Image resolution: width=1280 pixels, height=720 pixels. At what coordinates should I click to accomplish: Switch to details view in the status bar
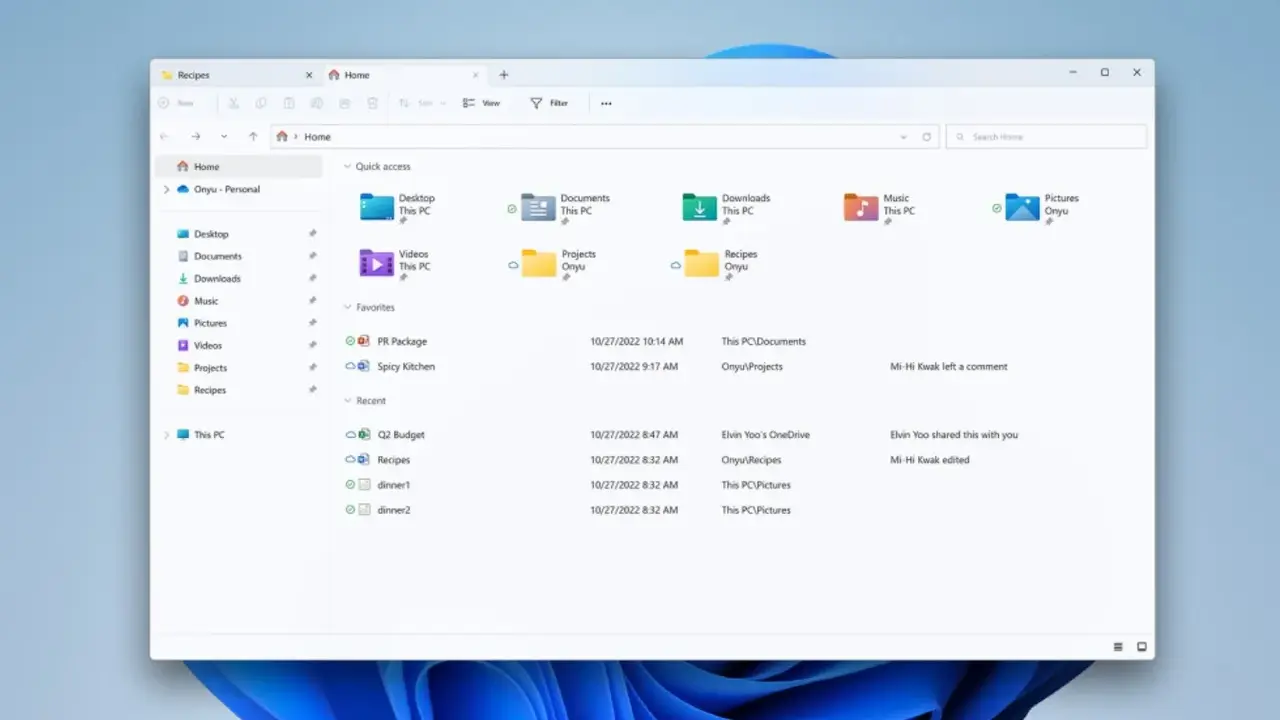pyautogui.click(x=1117, y=647)
